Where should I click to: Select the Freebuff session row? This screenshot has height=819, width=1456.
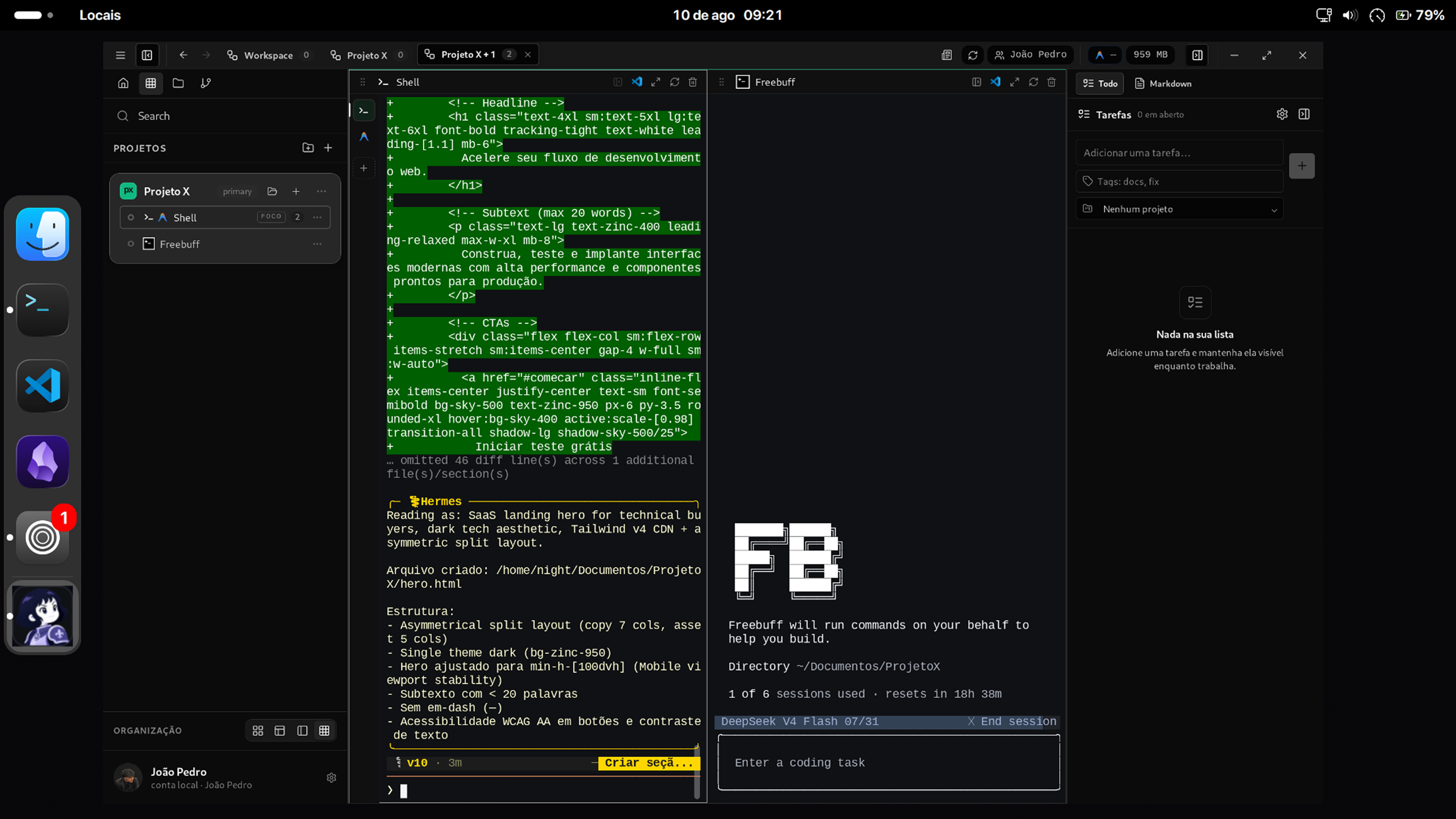[x=225, y=243]
